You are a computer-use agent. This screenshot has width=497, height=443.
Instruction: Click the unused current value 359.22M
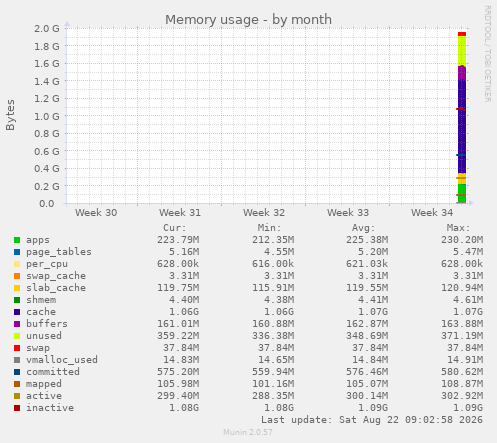click(178, 336)
